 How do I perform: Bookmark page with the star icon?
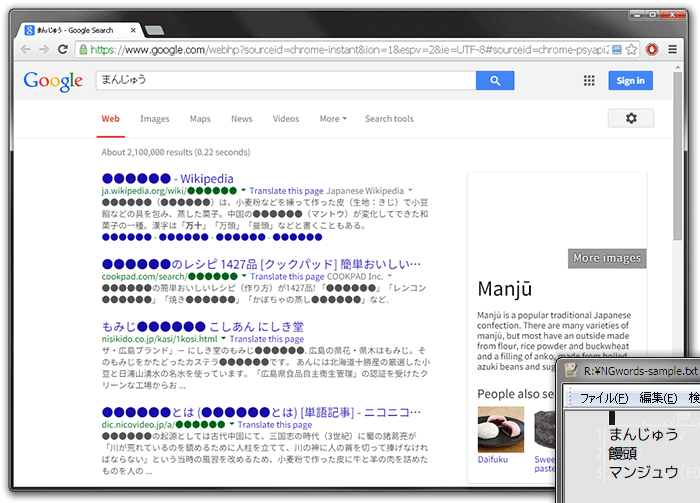click(x=631, y=49)
